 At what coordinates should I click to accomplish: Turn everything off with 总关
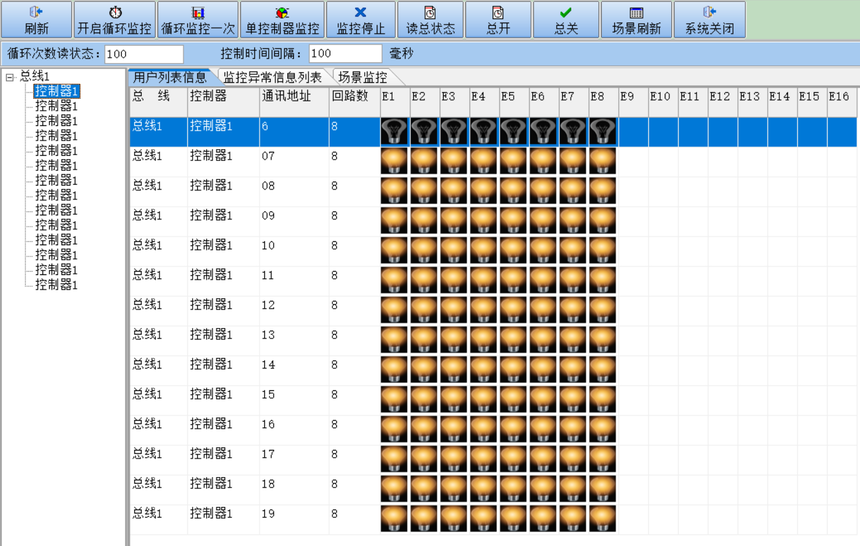click(x=566, y=20)
